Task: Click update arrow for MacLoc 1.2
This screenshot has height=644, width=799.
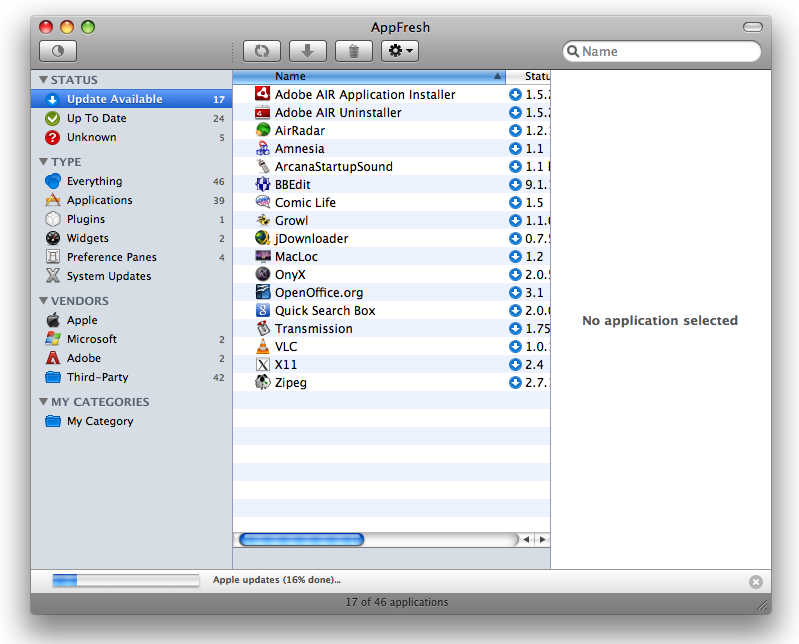Action: (515, 256)
